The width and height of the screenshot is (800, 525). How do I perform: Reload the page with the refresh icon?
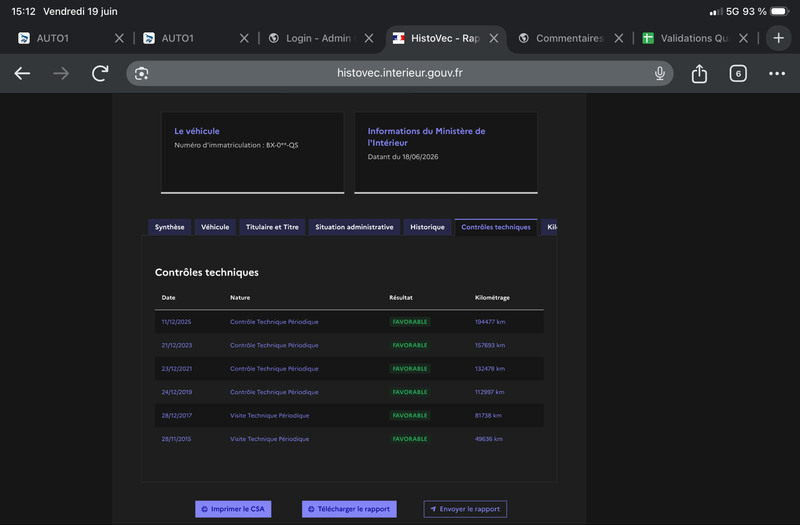pos(100,73)
